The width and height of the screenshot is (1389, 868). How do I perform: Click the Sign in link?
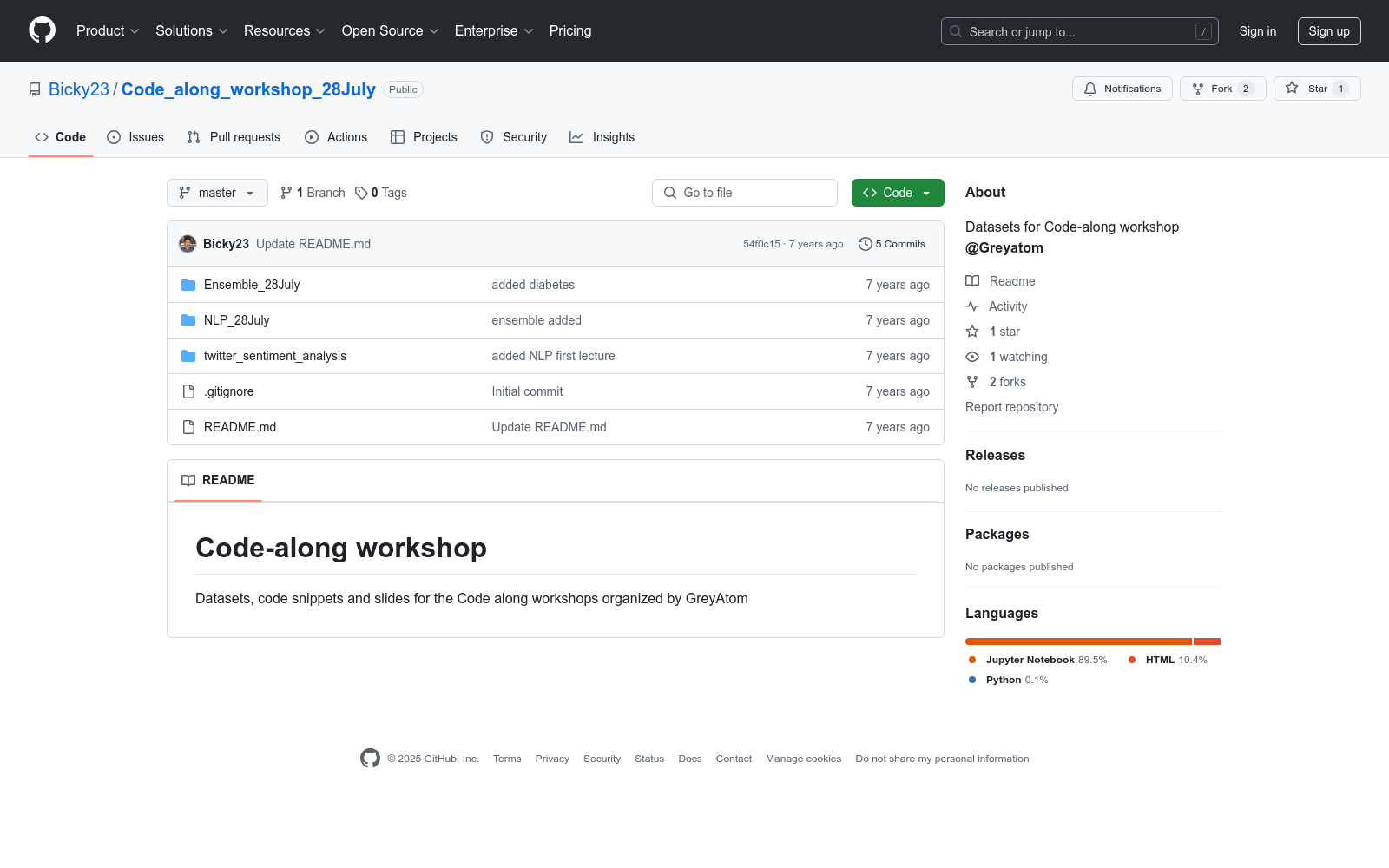(1258, 31)
